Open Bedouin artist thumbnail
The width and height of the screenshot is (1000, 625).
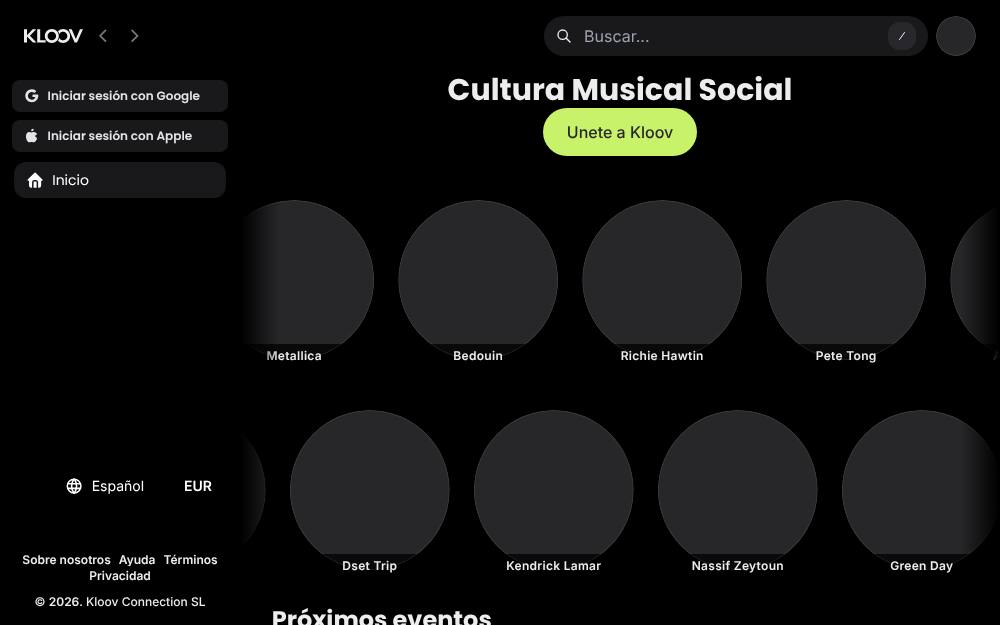(x=478, y=281)
